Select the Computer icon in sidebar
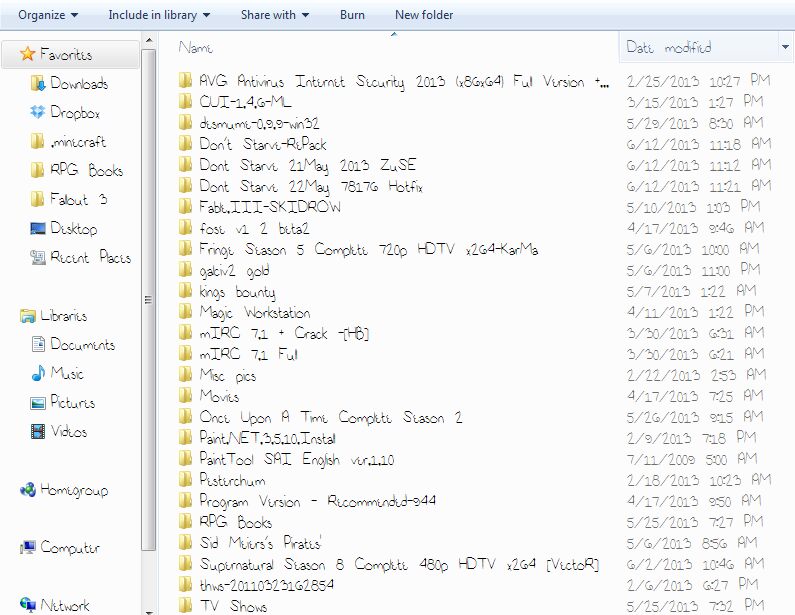The height and width of the screenshot is (615, 795). (28, 548)
